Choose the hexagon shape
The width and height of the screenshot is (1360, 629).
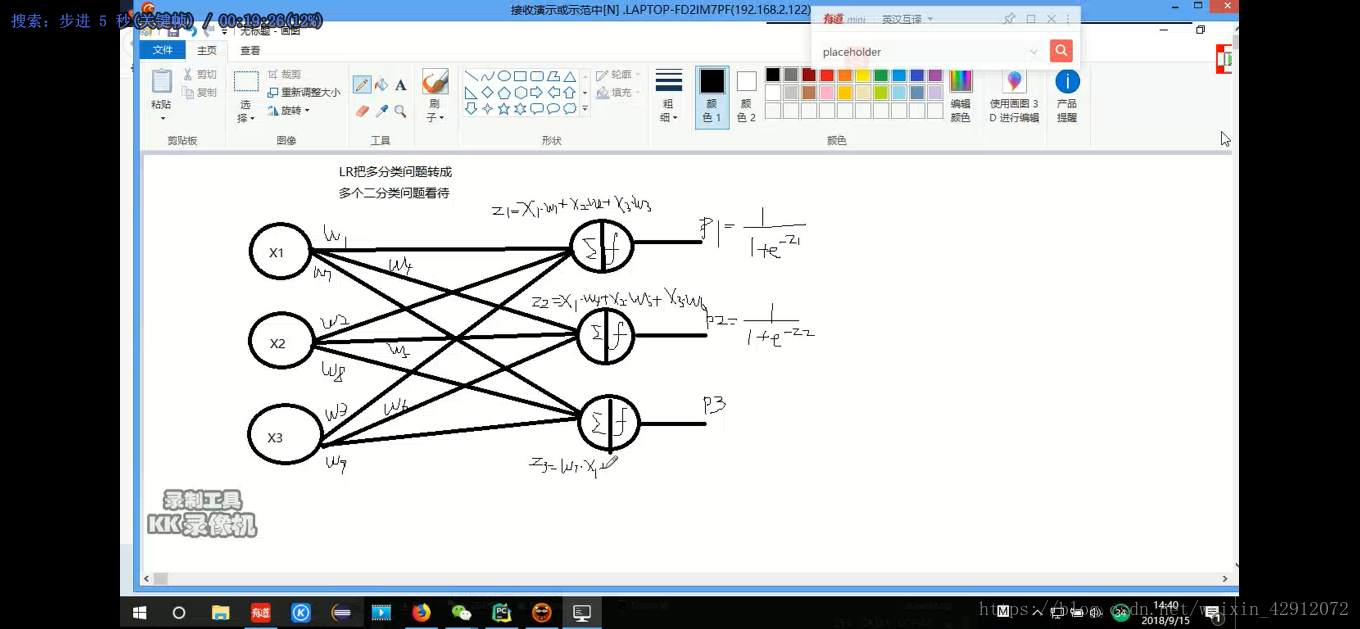[520, 92]
